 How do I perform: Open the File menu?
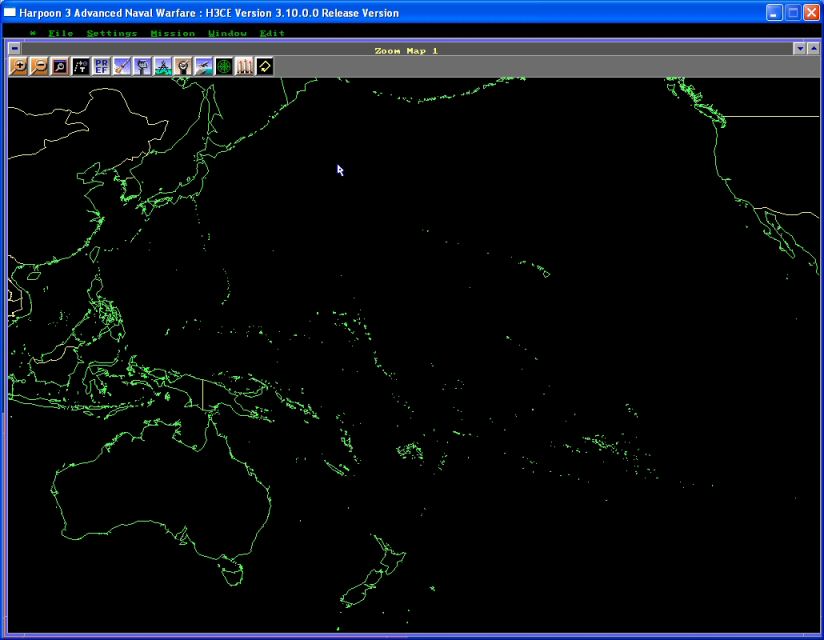click(x=60, y=33)
